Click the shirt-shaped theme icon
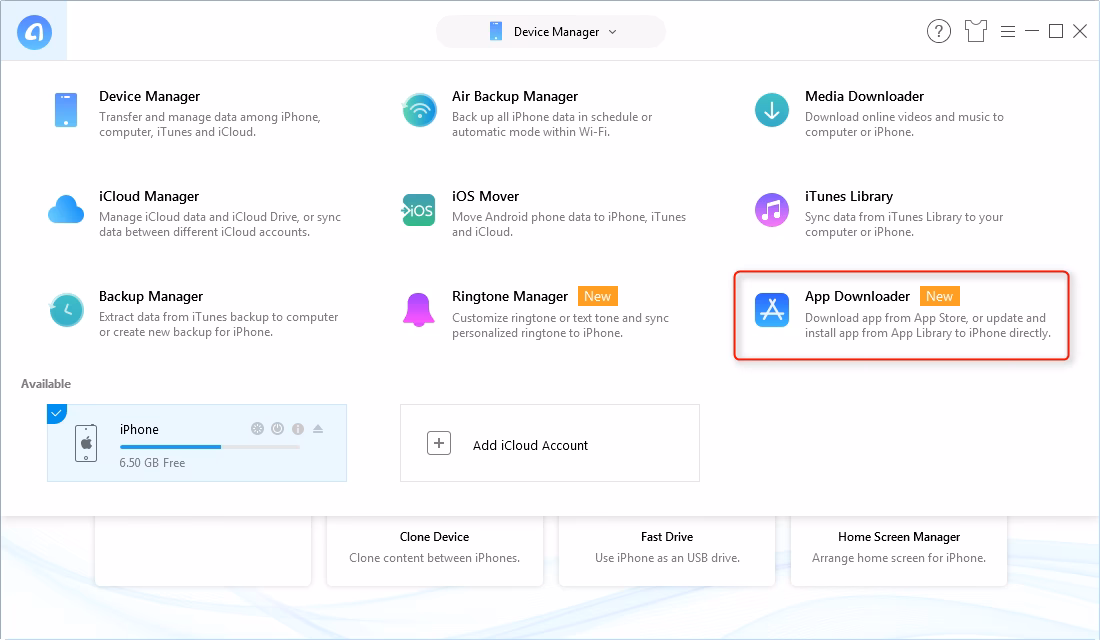The image size is (1100, 640). click(975, 31)
